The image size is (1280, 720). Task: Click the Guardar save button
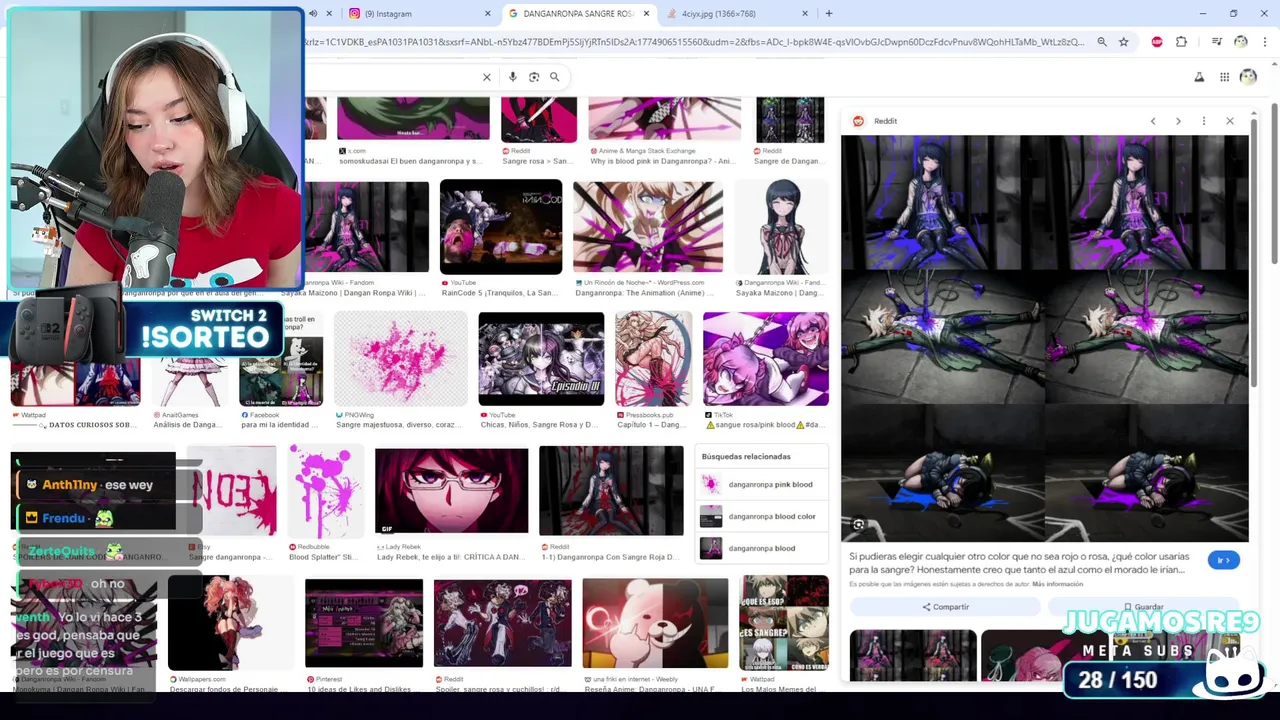pos(1144,607)
